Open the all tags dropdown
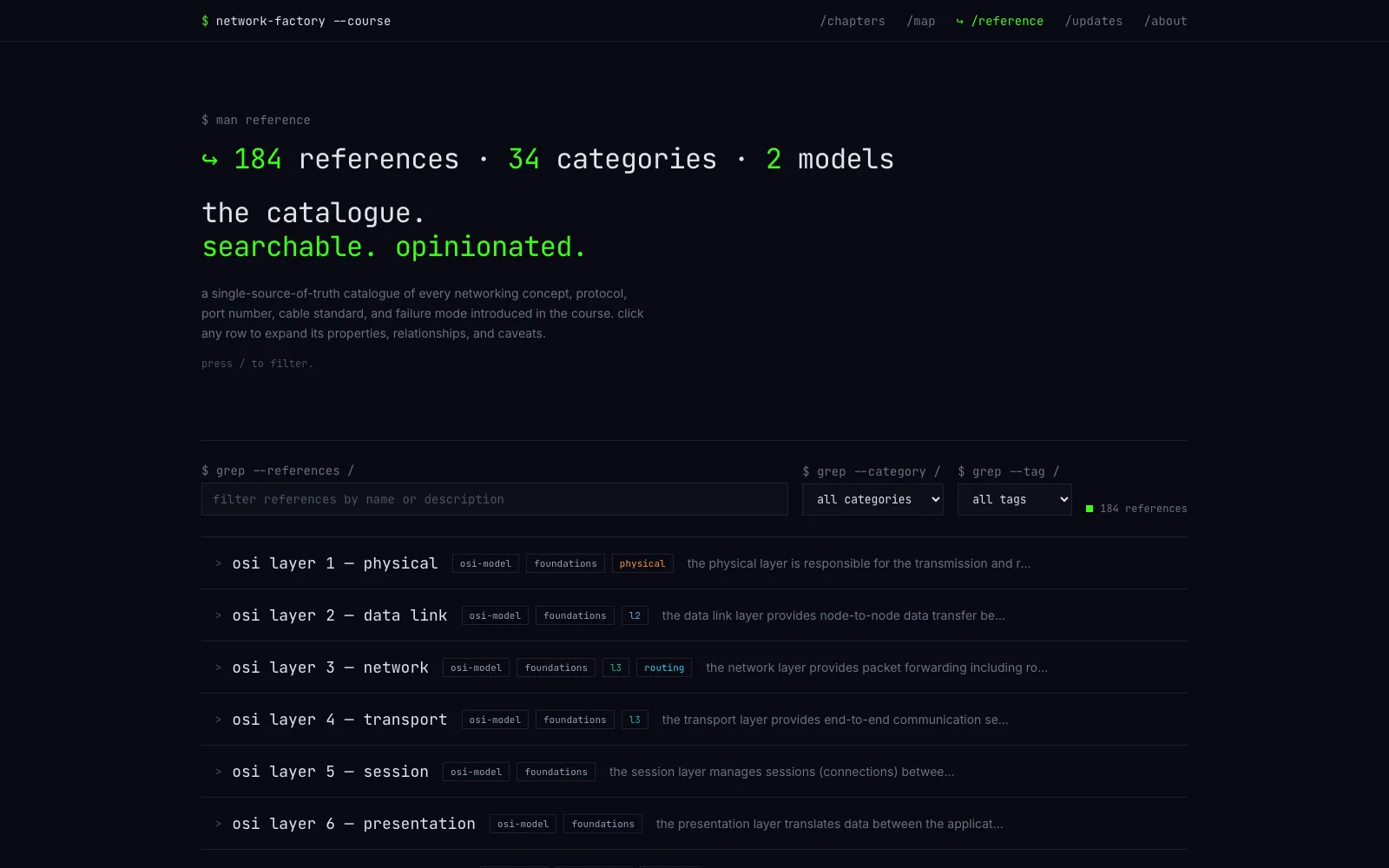 1015,499
